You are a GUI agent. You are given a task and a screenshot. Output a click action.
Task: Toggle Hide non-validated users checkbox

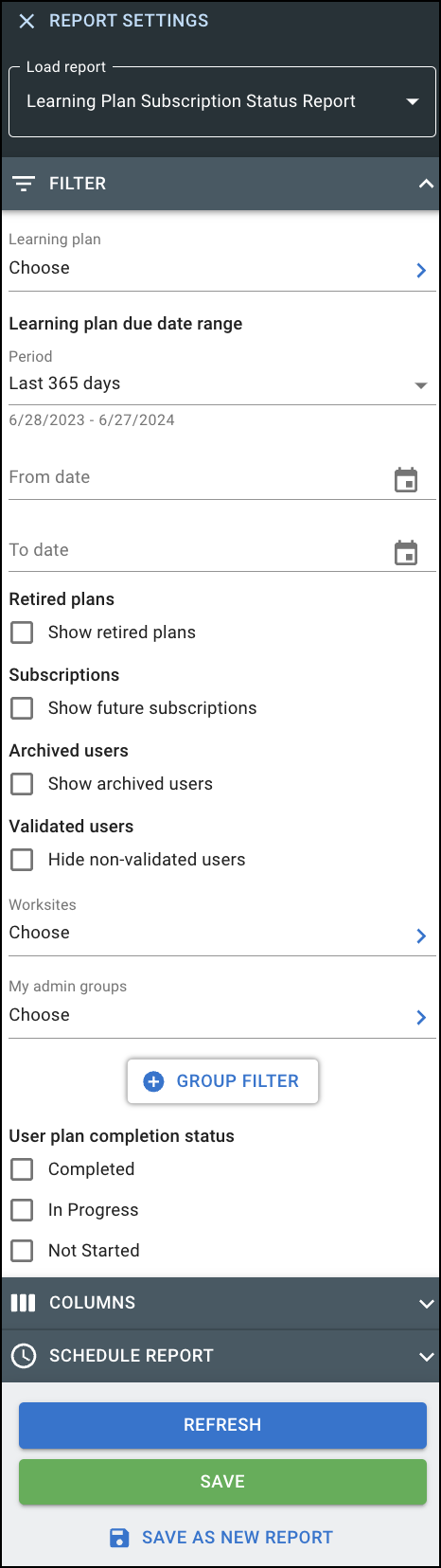(x=22, y=860)
